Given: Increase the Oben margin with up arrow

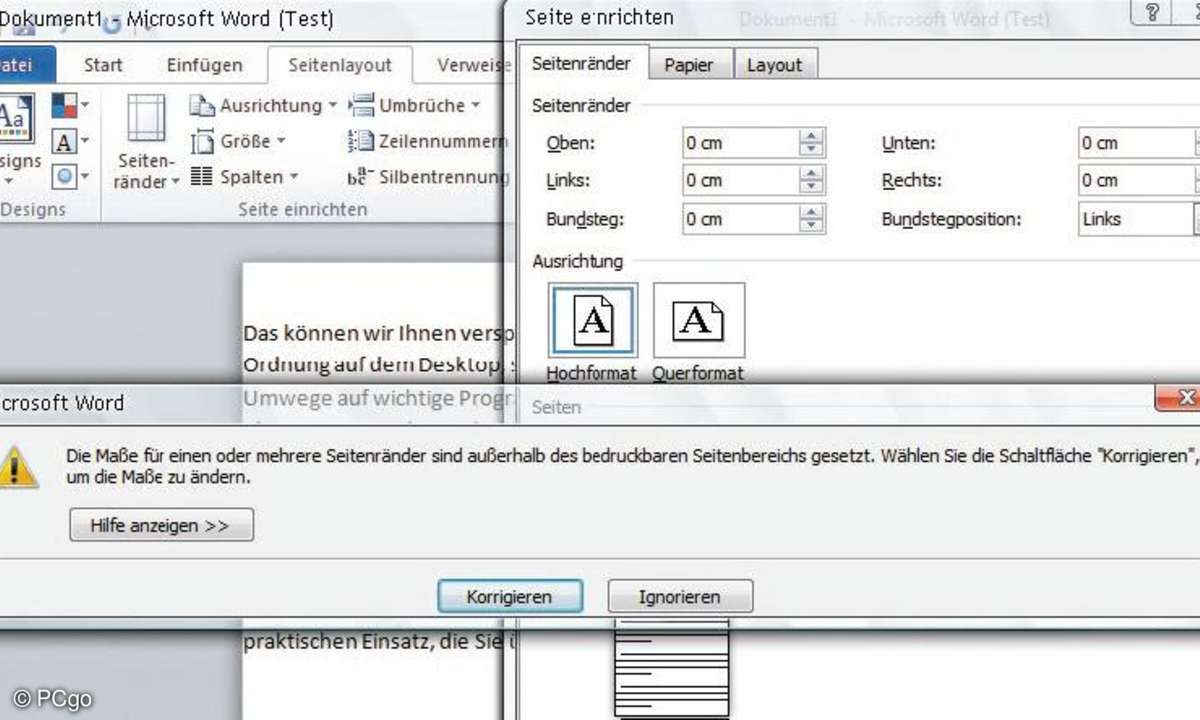Looking at the screenshot, I should point(813,136).
